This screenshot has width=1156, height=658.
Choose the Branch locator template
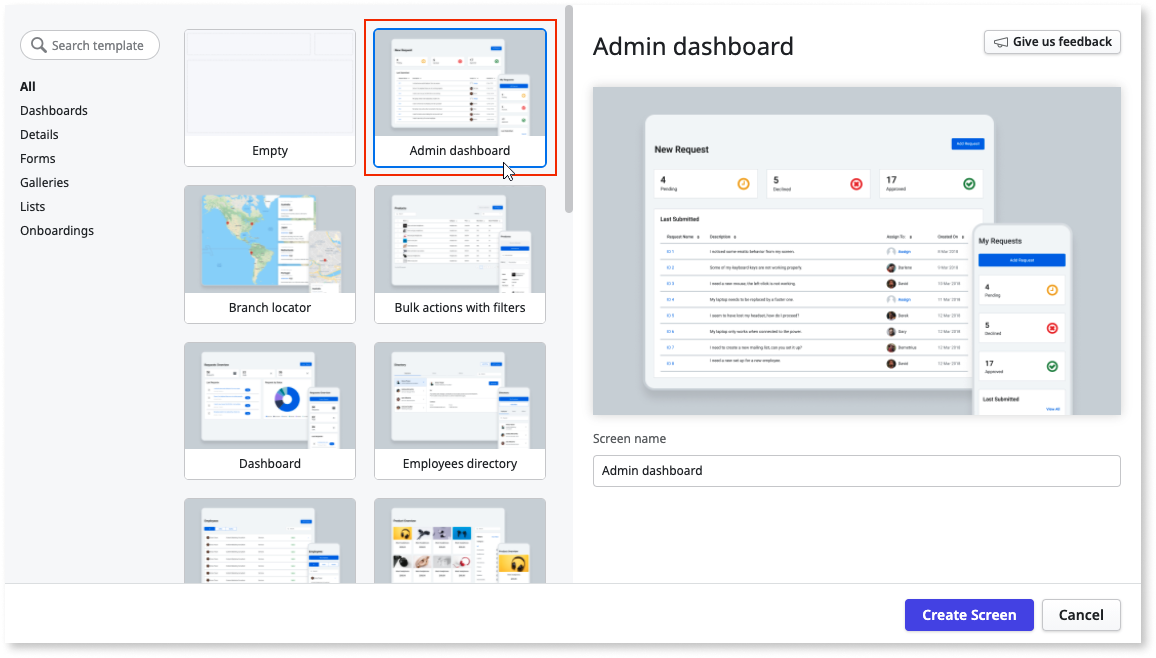[x=269, y=254]
